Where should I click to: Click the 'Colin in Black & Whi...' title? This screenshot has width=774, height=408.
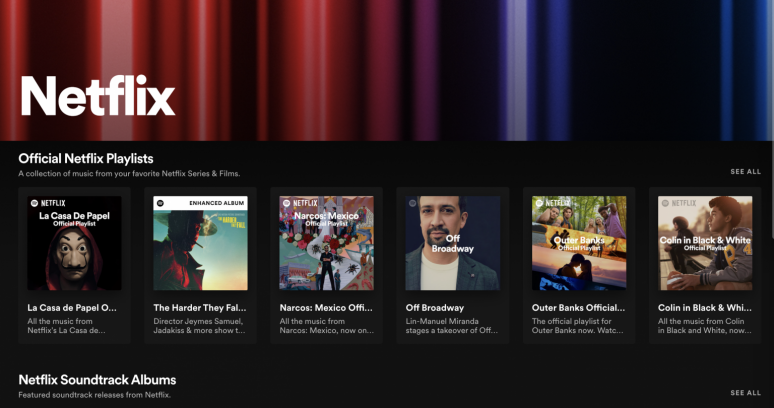[703, 308]
